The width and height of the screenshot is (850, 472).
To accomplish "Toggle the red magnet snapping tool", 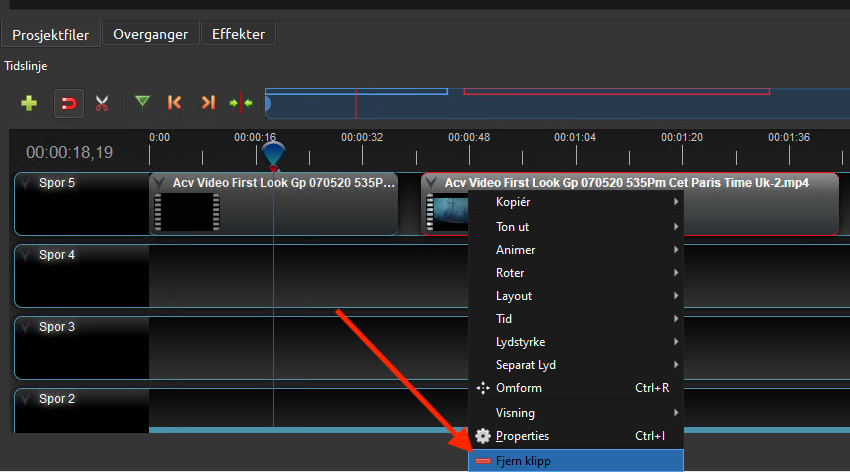I will coord(68,102).
